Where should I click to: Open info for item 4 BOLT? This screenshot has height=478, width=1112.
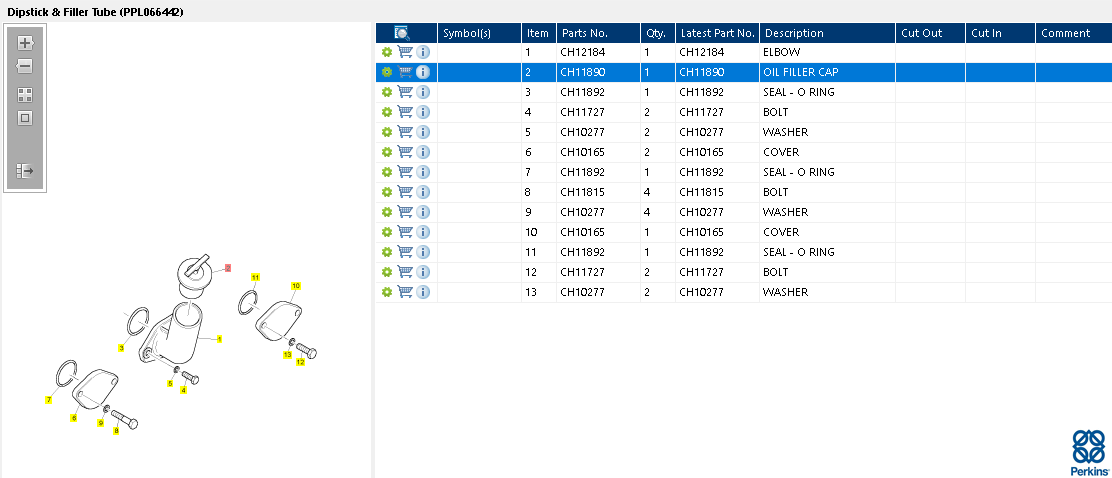point(423,112)
